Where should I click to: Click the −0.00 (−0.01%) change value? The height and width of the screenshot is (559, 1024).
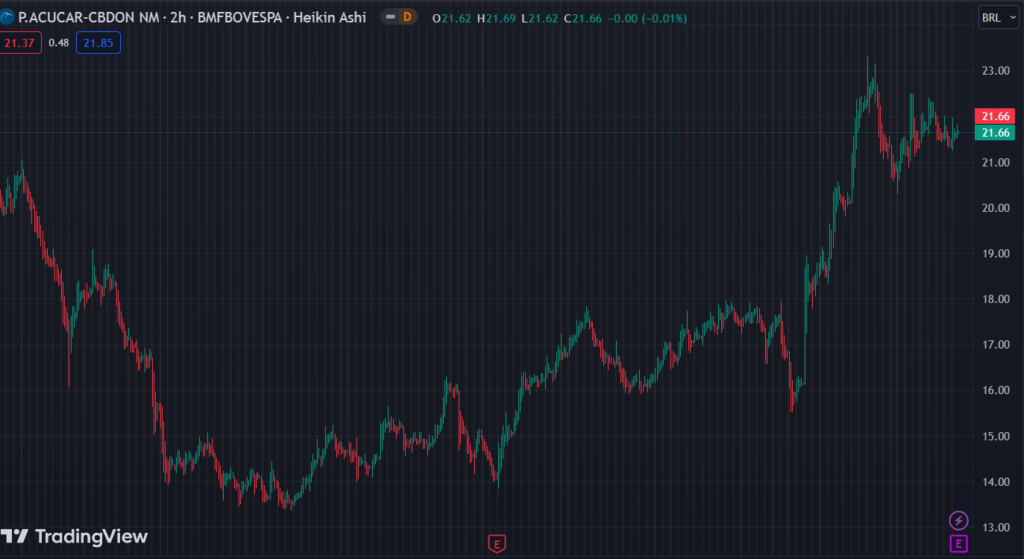click(647, 18)
